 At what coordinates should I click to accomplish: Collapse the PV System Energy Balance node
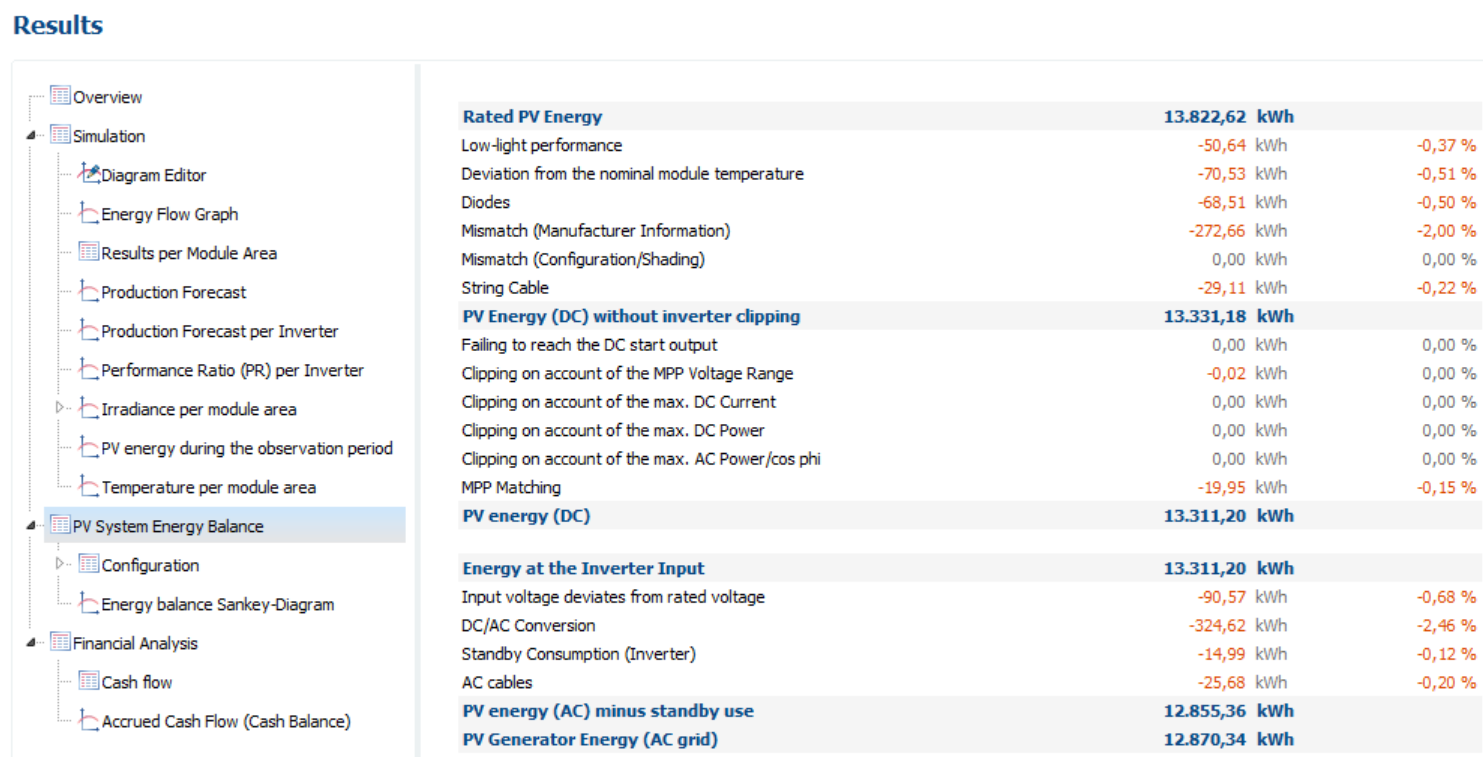pos(32,526)
